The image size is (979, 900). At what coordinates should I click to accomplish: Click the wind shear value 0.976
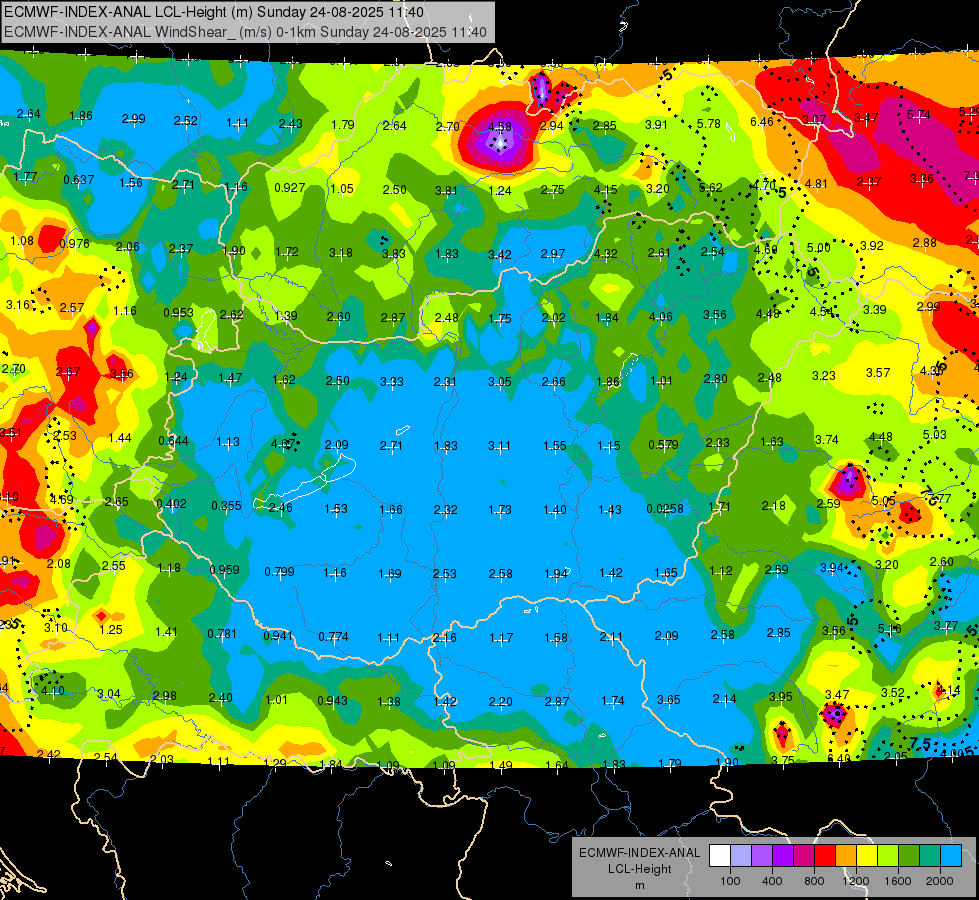(74, 244)
